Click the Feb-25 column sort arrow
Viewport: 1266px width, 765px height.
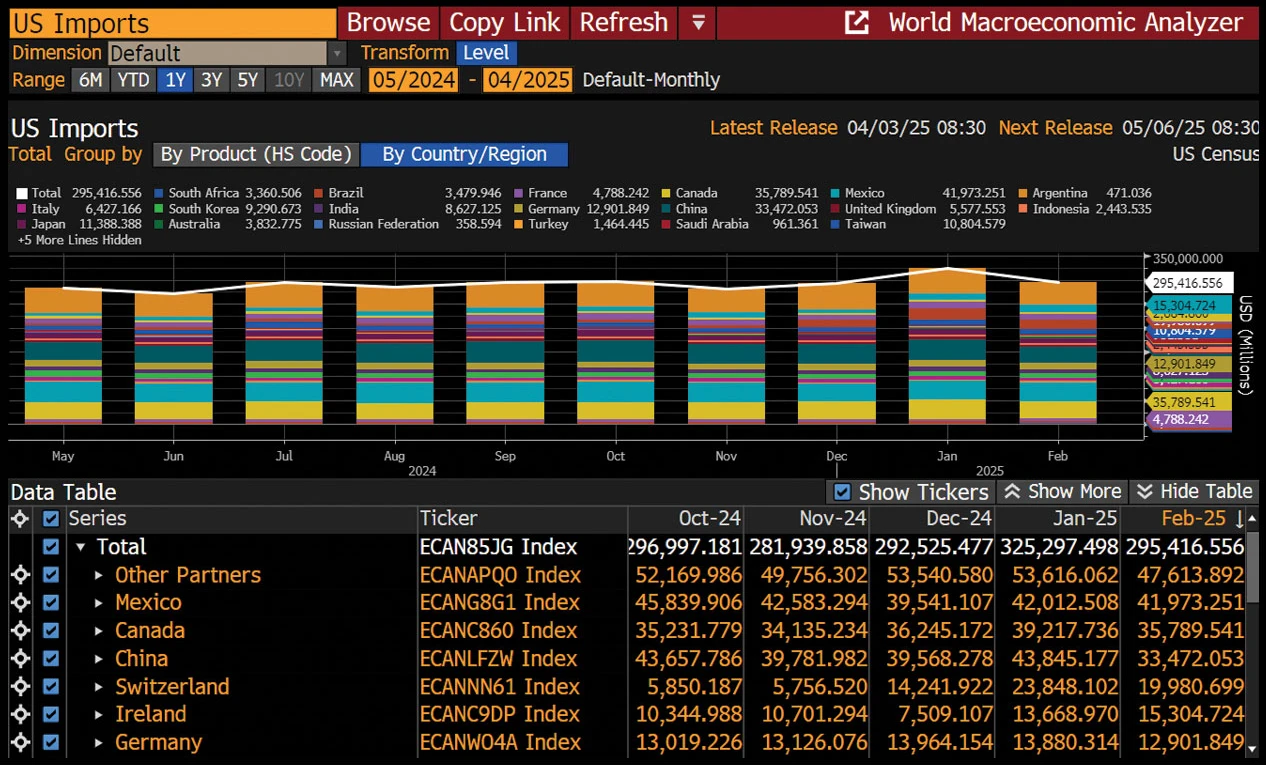pyautogui.click(x=1240, y=519)
